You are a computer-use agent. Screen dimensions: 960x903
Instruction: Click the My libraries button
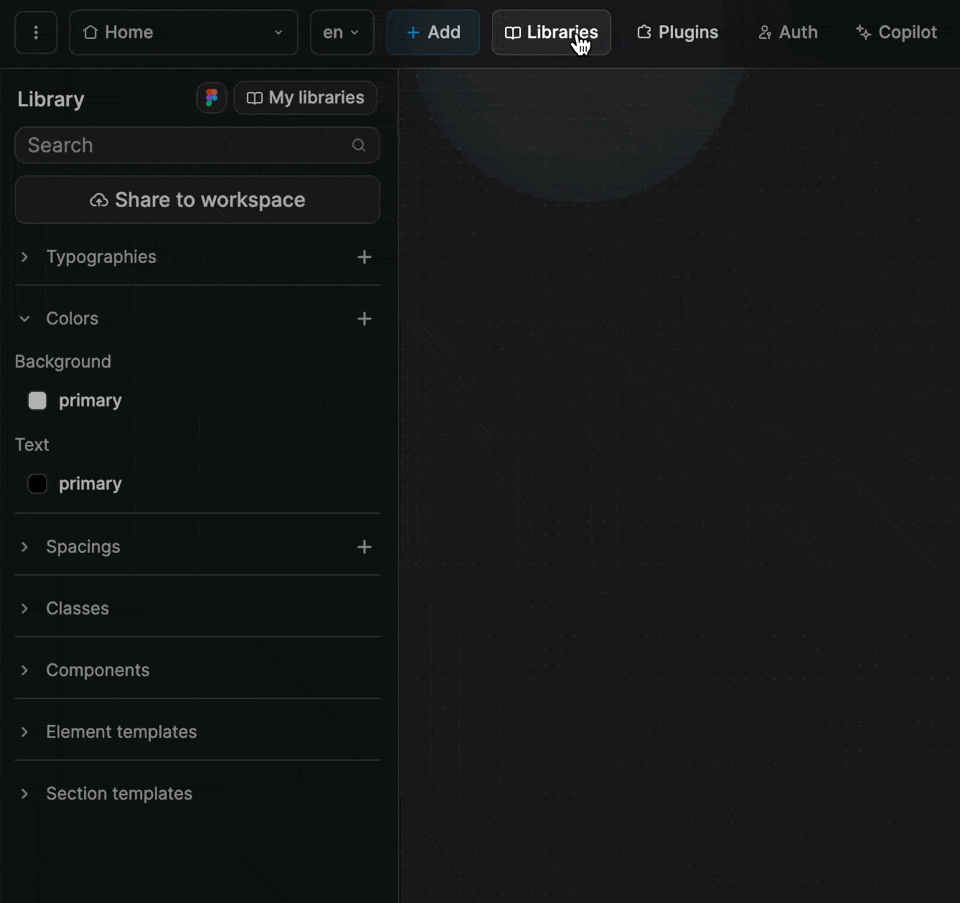coord(305,97)
